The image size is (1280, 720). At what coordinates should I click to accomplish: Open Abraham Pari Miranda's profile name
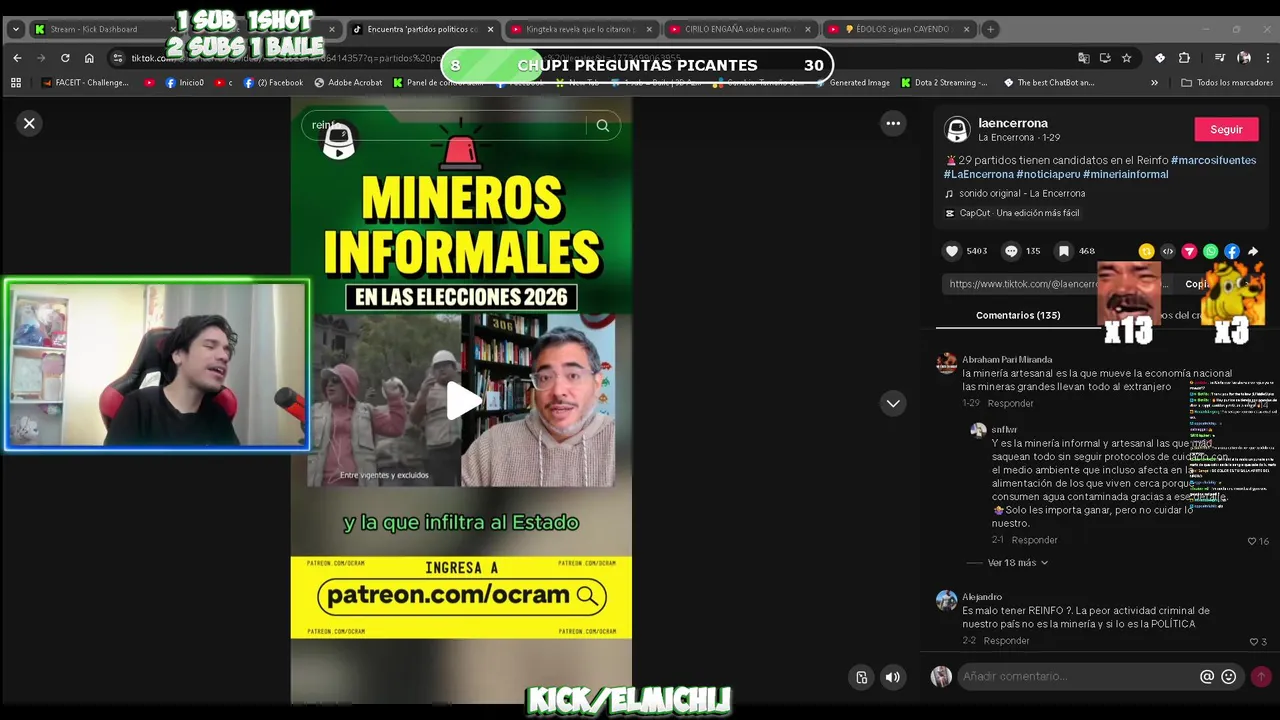[1007, 359]
